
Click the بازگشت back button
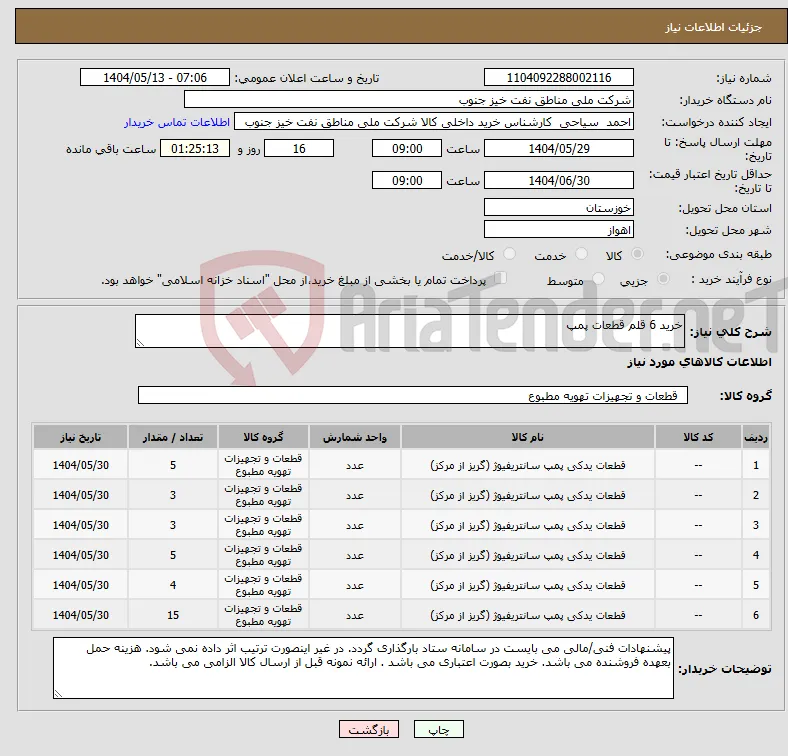(369, 729)
